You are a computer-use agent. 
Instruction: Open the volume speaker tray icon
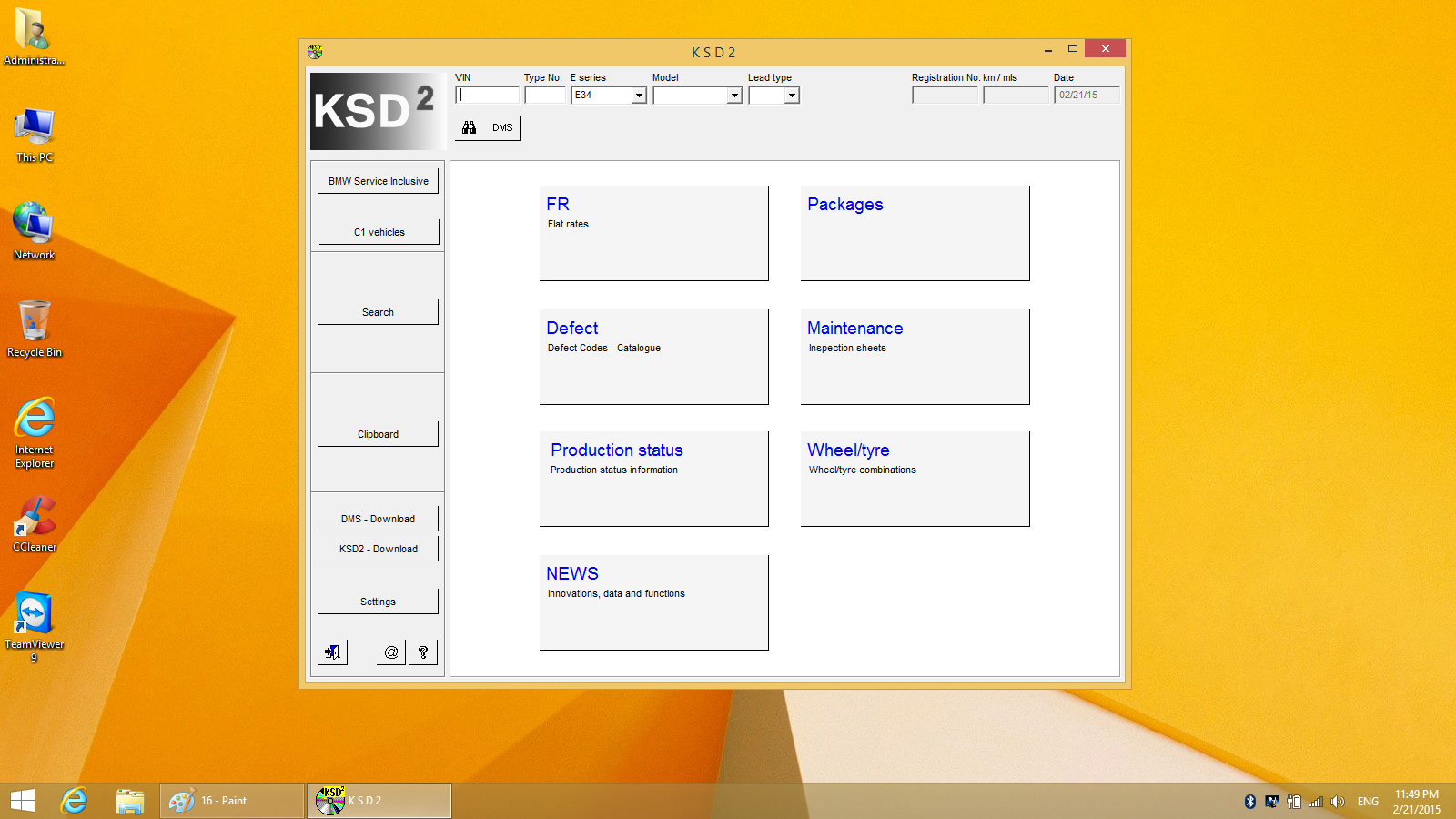click(x=1337, y=802)
